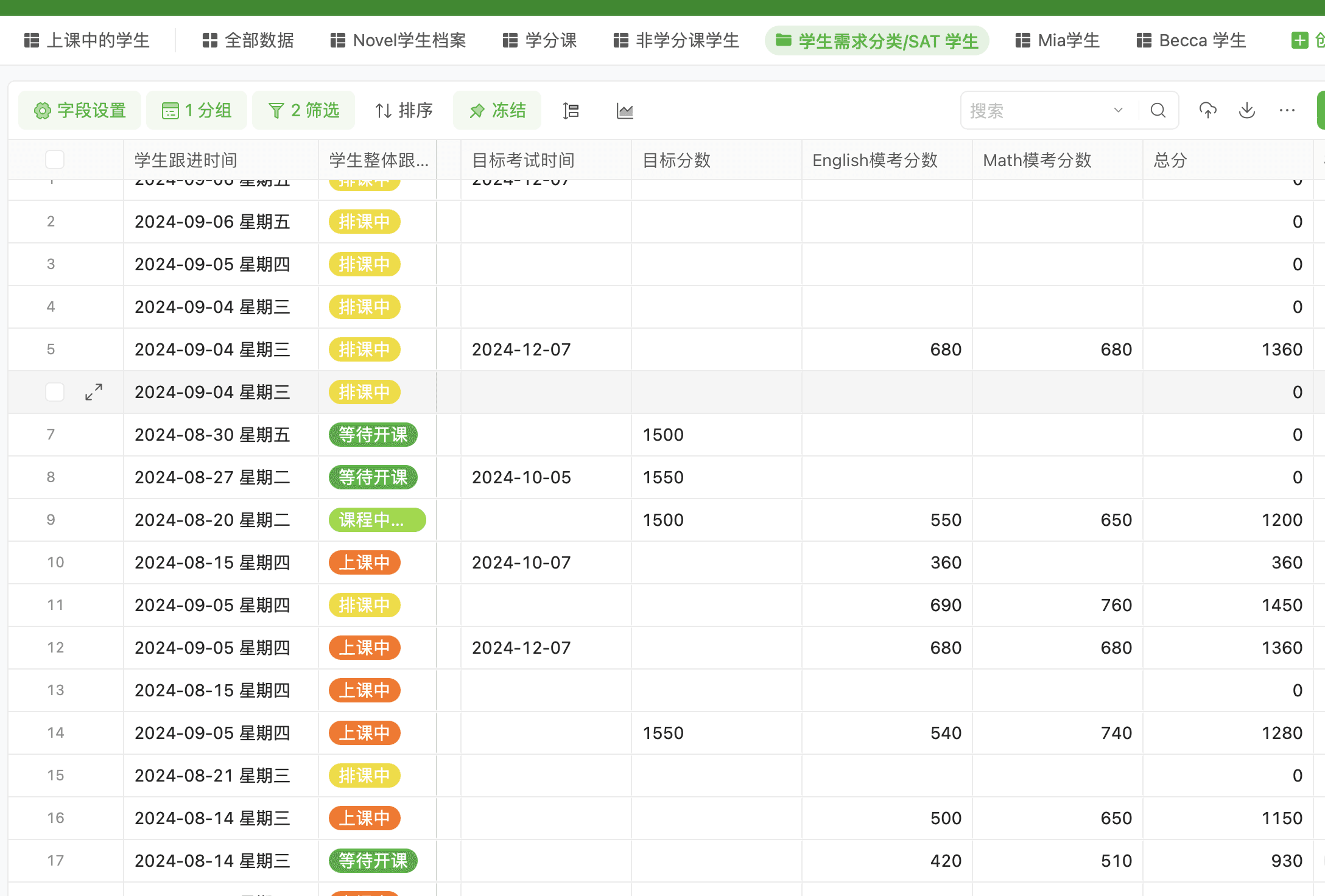
Task: Select target score 1500 in row 9
Action: coord(663,520)
